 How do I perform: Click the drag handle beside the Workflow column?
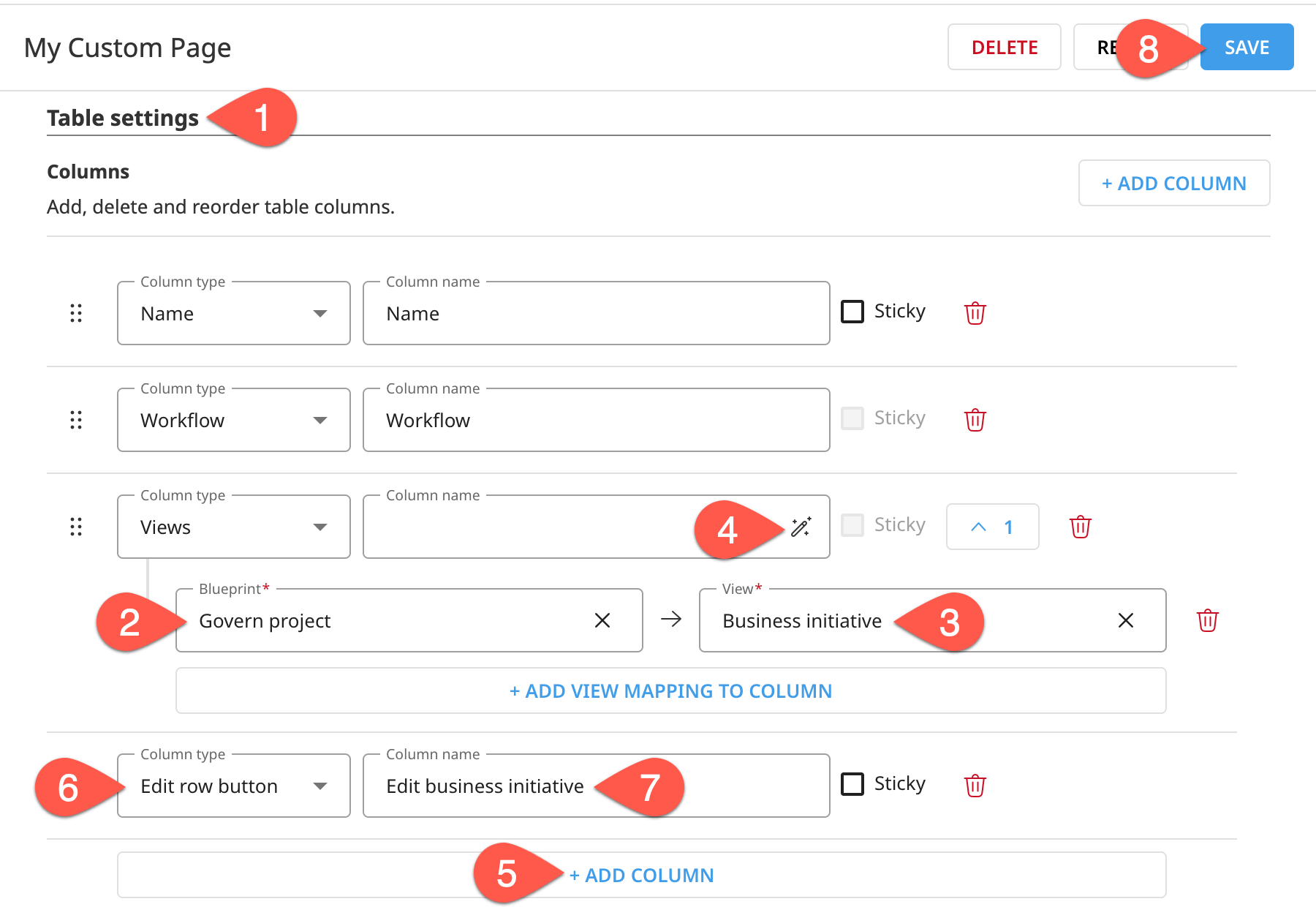(x=76, y=419)
